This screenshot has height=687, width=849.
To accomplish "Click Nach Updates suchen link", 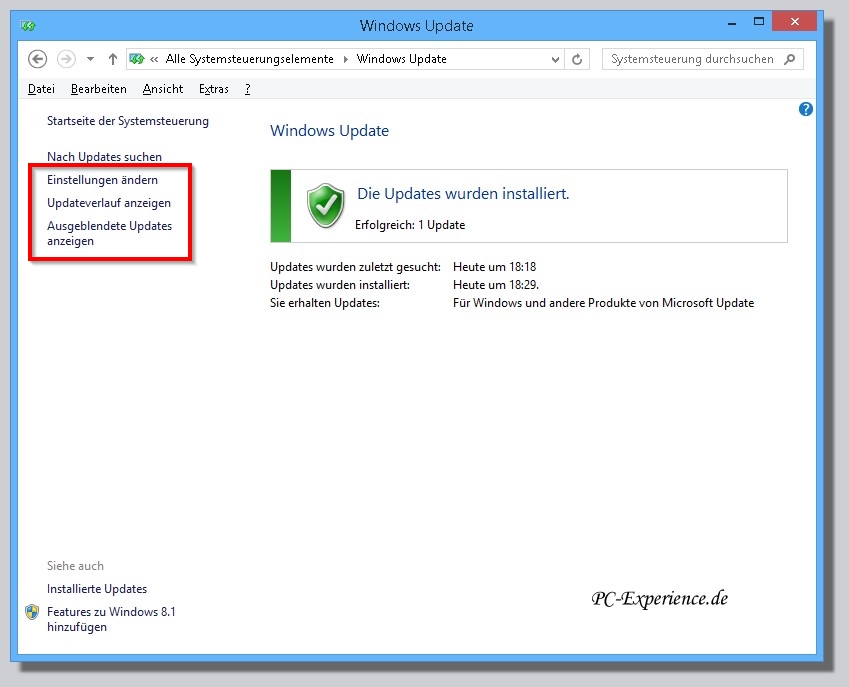I will coord(104,157).
